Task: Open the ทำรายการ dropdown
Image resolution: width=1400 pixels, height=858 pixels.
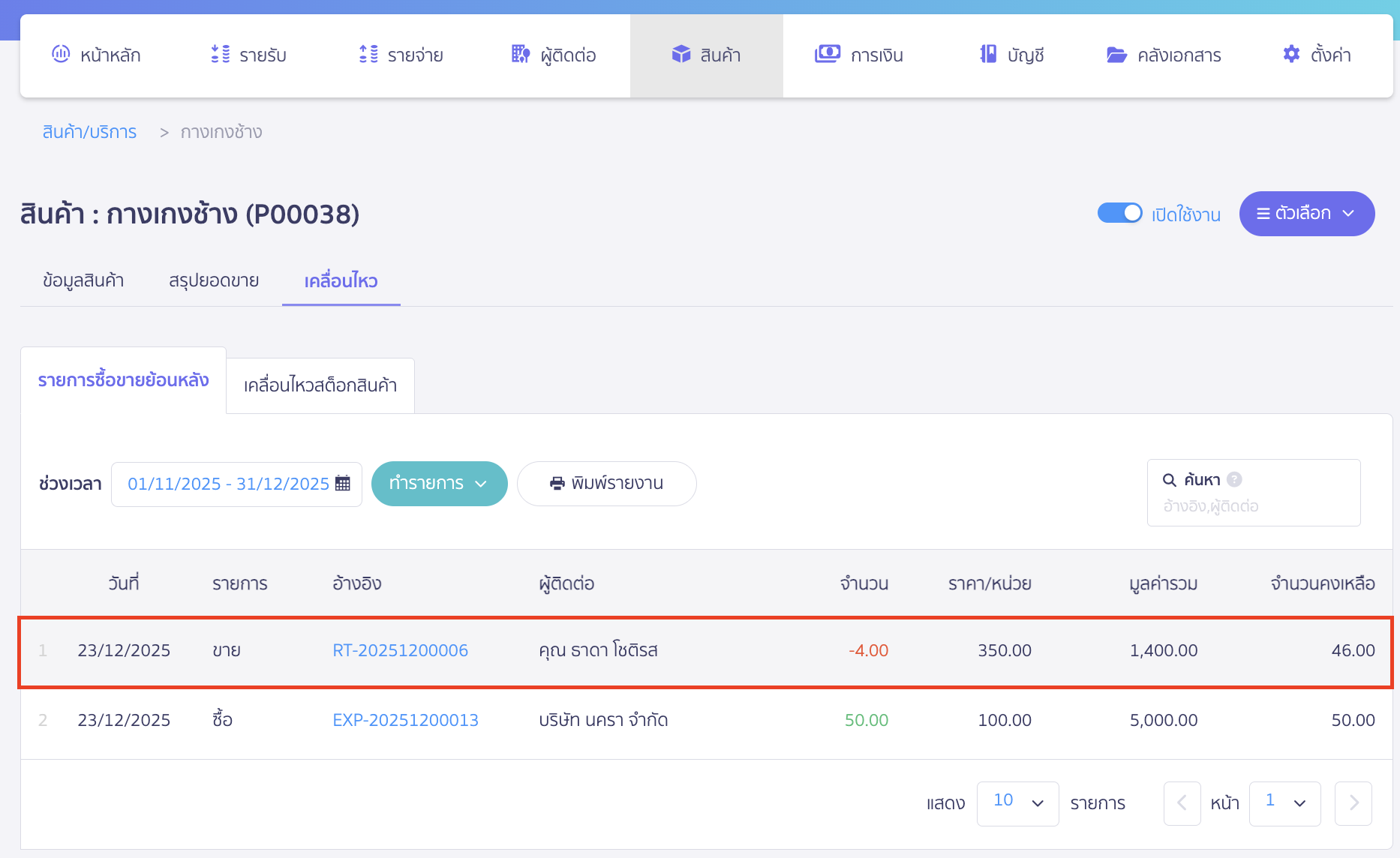Action: pyautogui.click(x=439, y=484)
